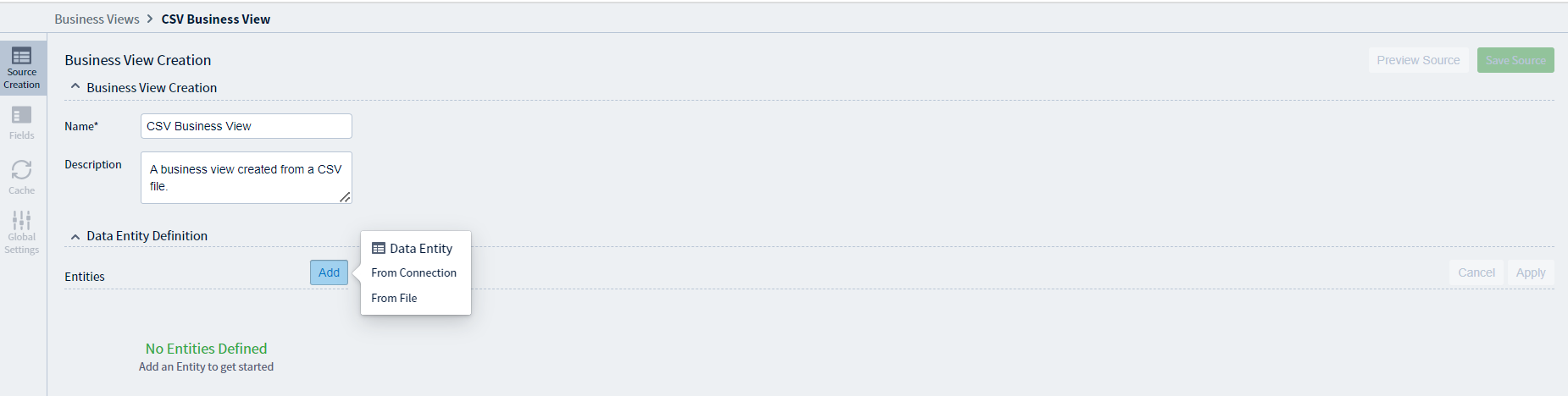Click the Description textarea resize handle
Viewport: 1568px width, 396px height.
pos(345,197)
